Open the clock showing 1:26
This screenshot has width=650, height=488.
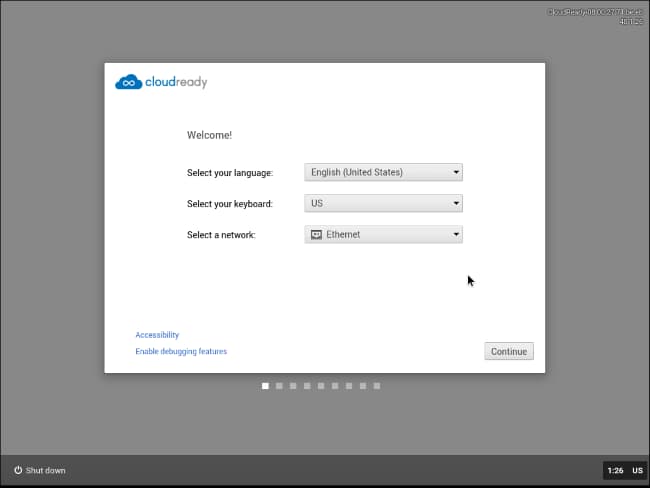click(x=615, y=470)
